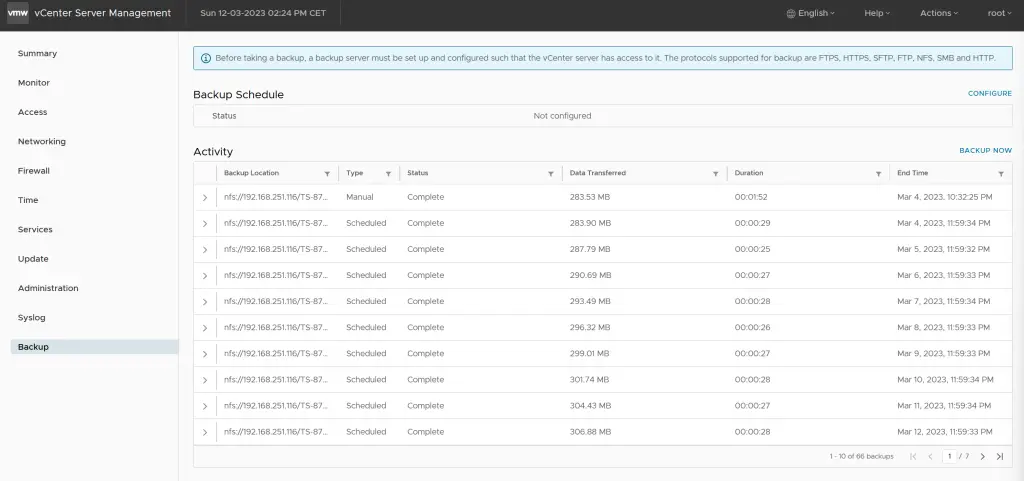Filter the End Time column

[1001, 174]
